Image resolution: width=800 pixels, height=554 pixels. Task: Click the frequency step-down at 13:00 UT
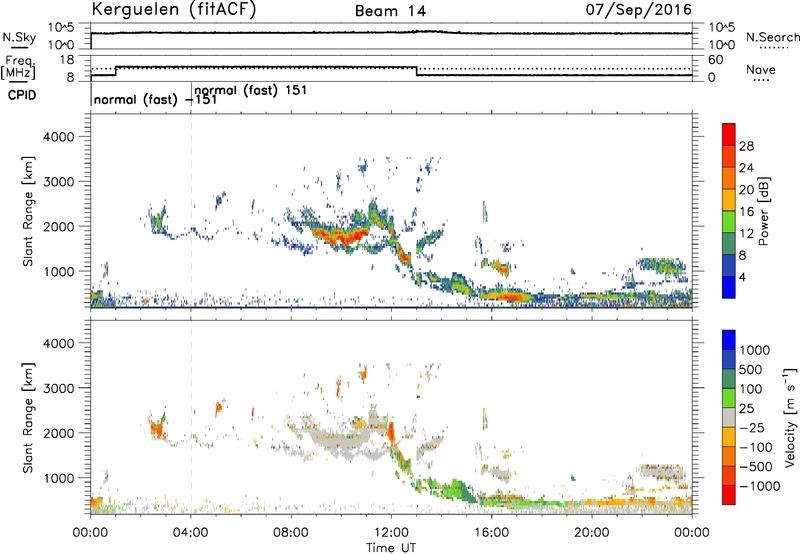(417, 71)
